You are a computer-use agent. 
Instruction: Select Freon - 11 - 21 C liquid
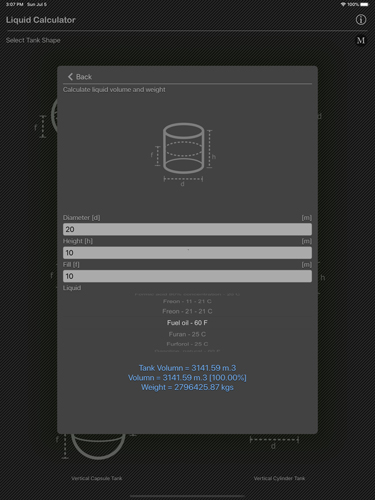[187, 301]
